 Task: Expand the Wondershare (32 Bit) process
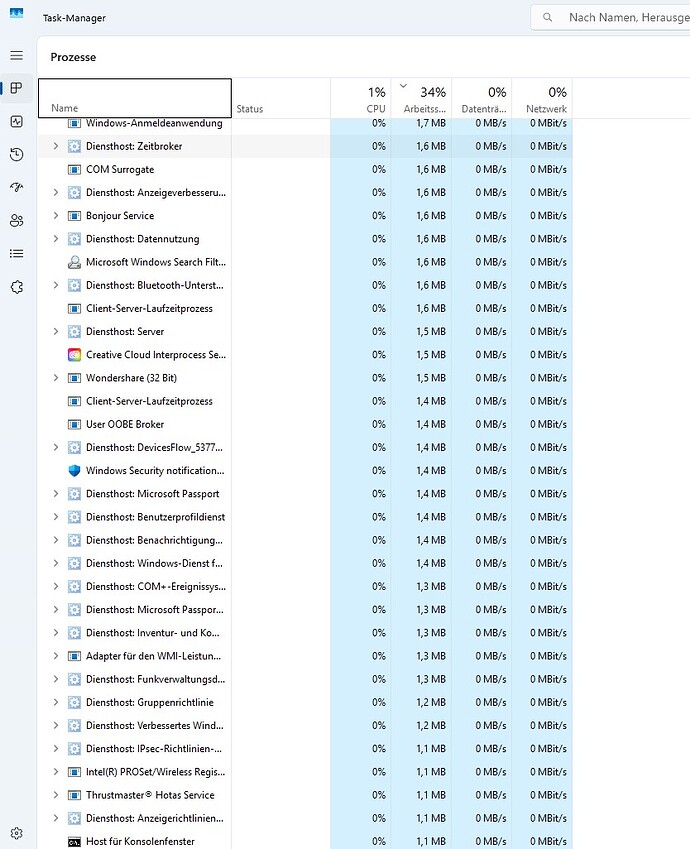(56, 378)
